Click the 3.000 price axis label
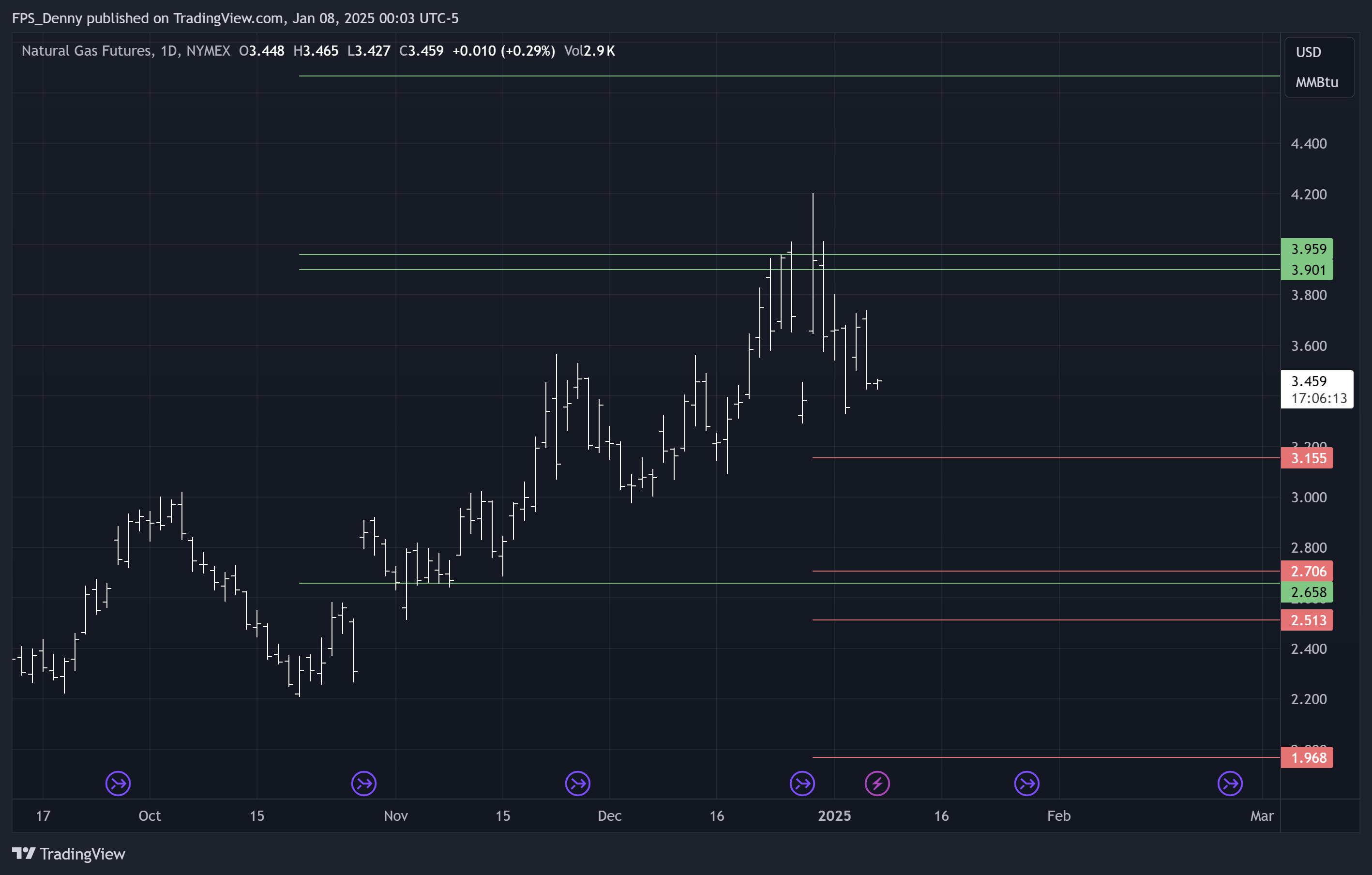Image resolution: width=1372 pixels, height=875 pixels. point(1309,498)
